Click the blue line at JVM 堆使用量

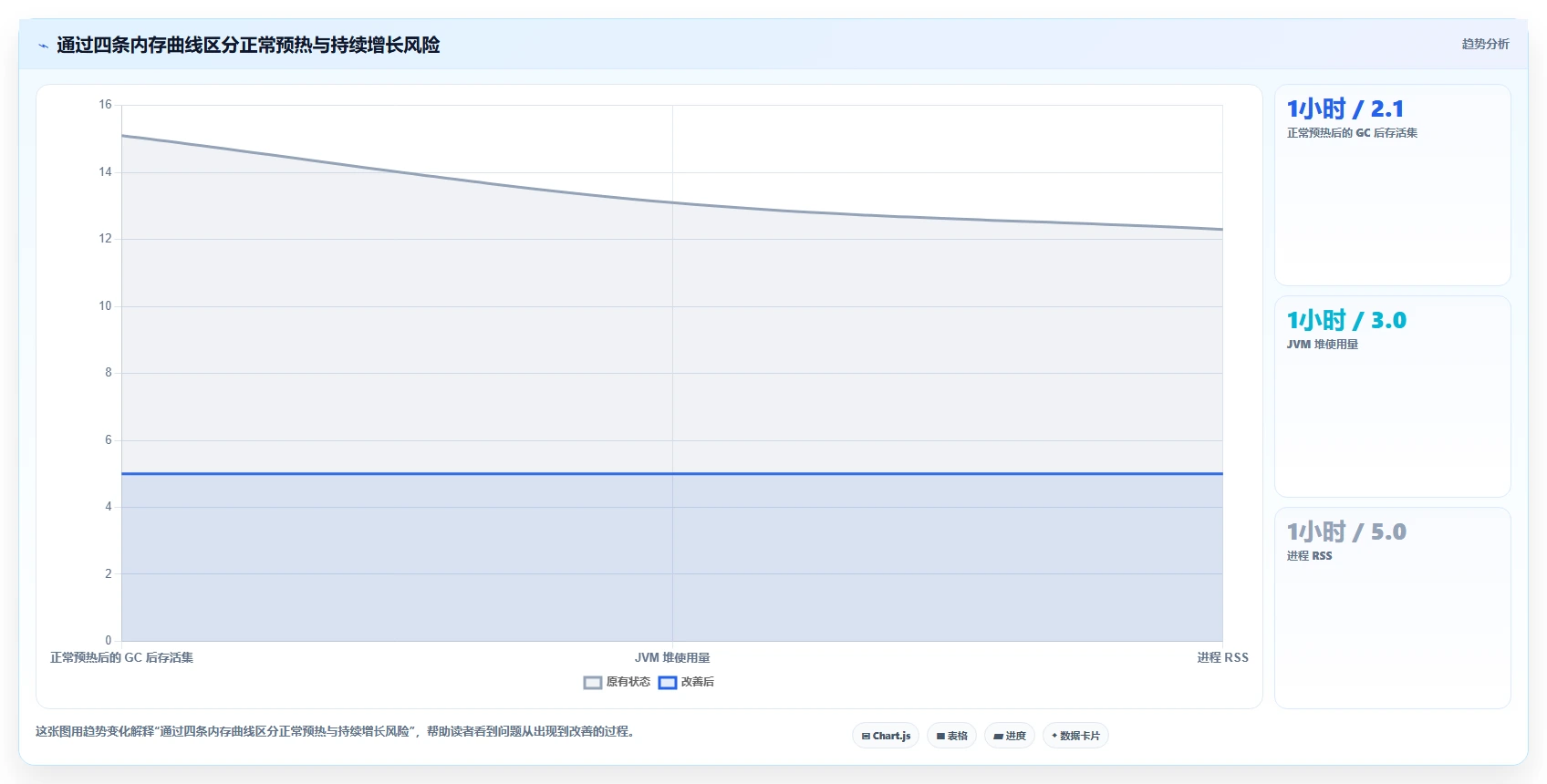(x=672, y=473)
